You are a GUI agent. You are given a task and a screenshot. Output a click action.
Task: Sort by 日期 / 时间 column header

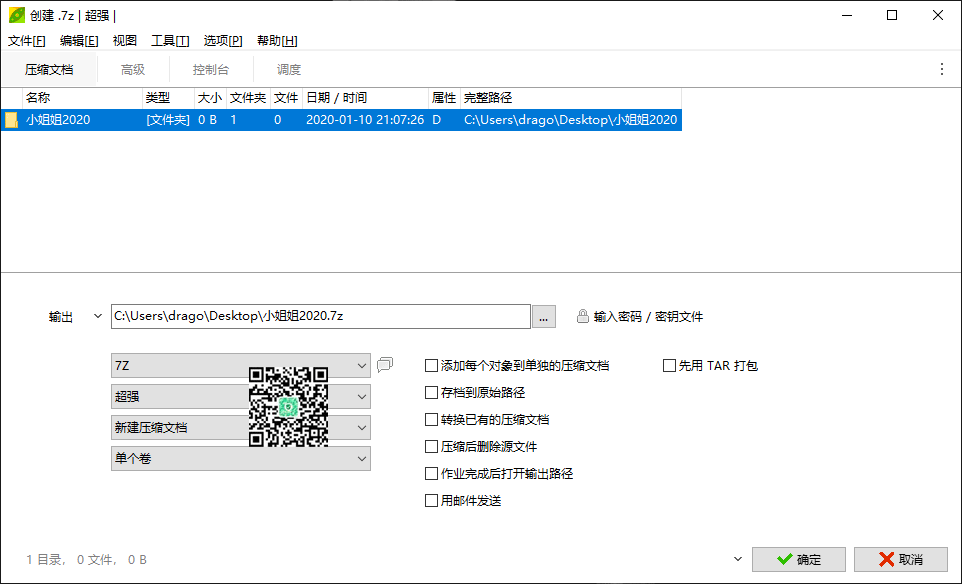click(365, 98)
